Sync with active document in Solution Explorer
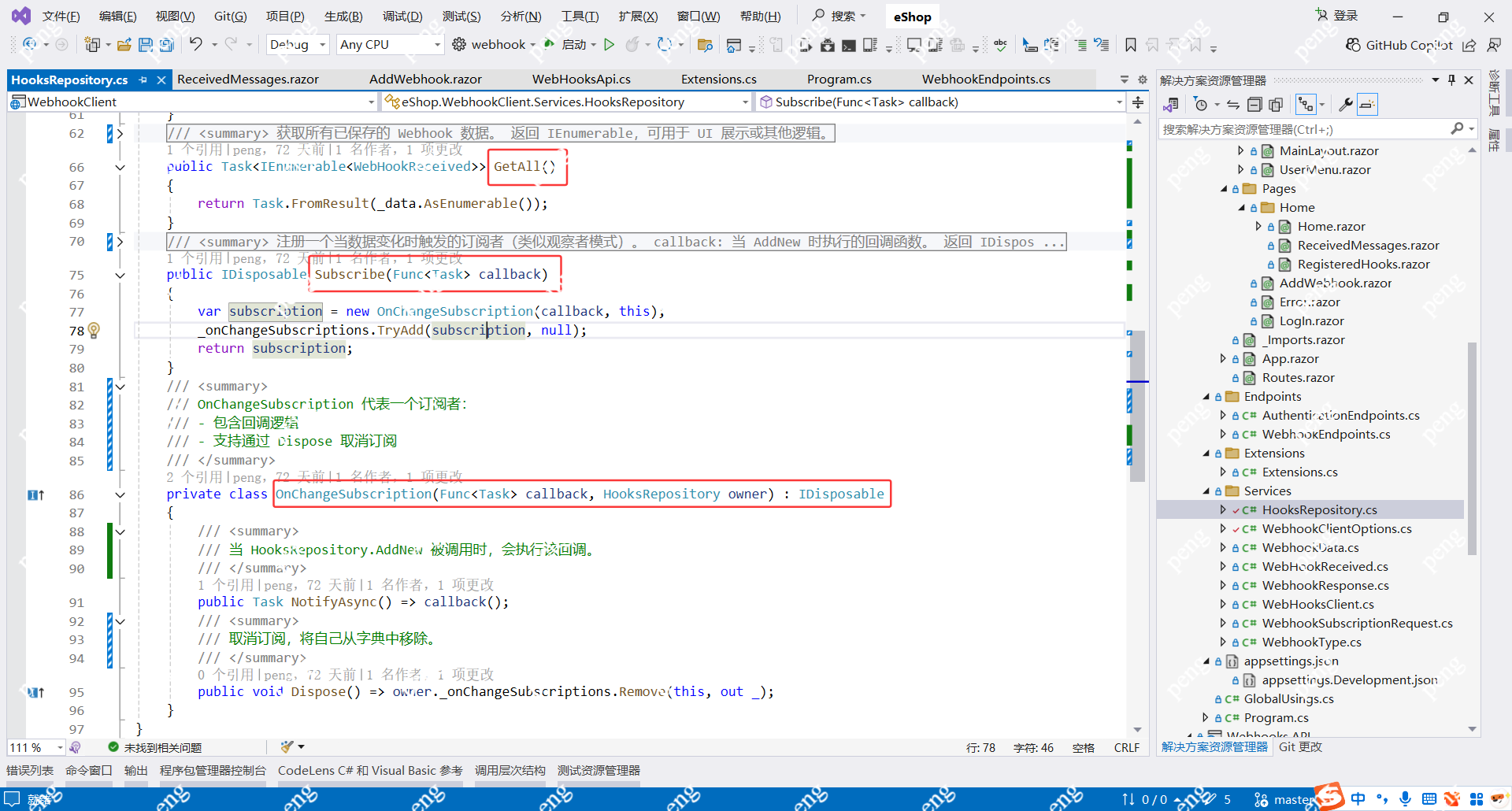Screen dimensions: 1512x811 [x=1233, y=105]
